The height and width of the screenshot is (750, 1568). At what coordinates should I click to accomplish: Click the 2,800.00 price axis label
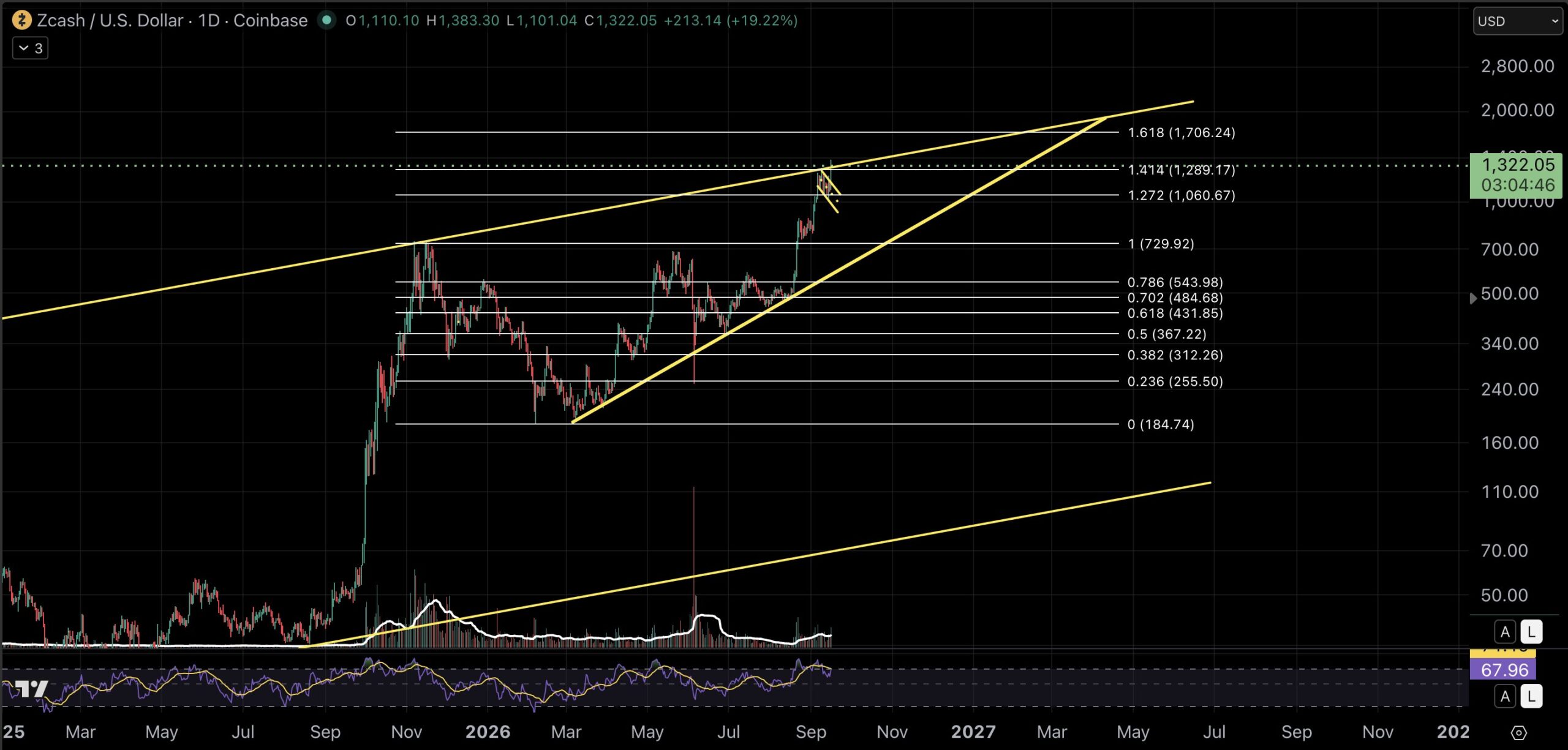tap(1517, 66)
